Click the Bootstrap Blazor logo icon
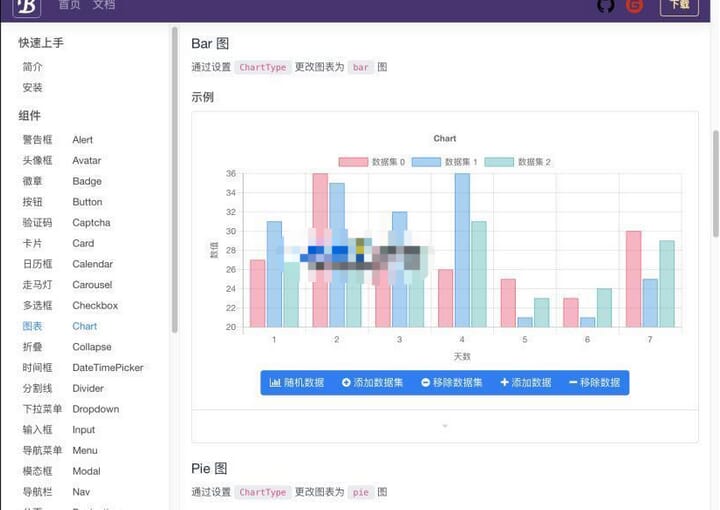 click(x=27, y=7)
